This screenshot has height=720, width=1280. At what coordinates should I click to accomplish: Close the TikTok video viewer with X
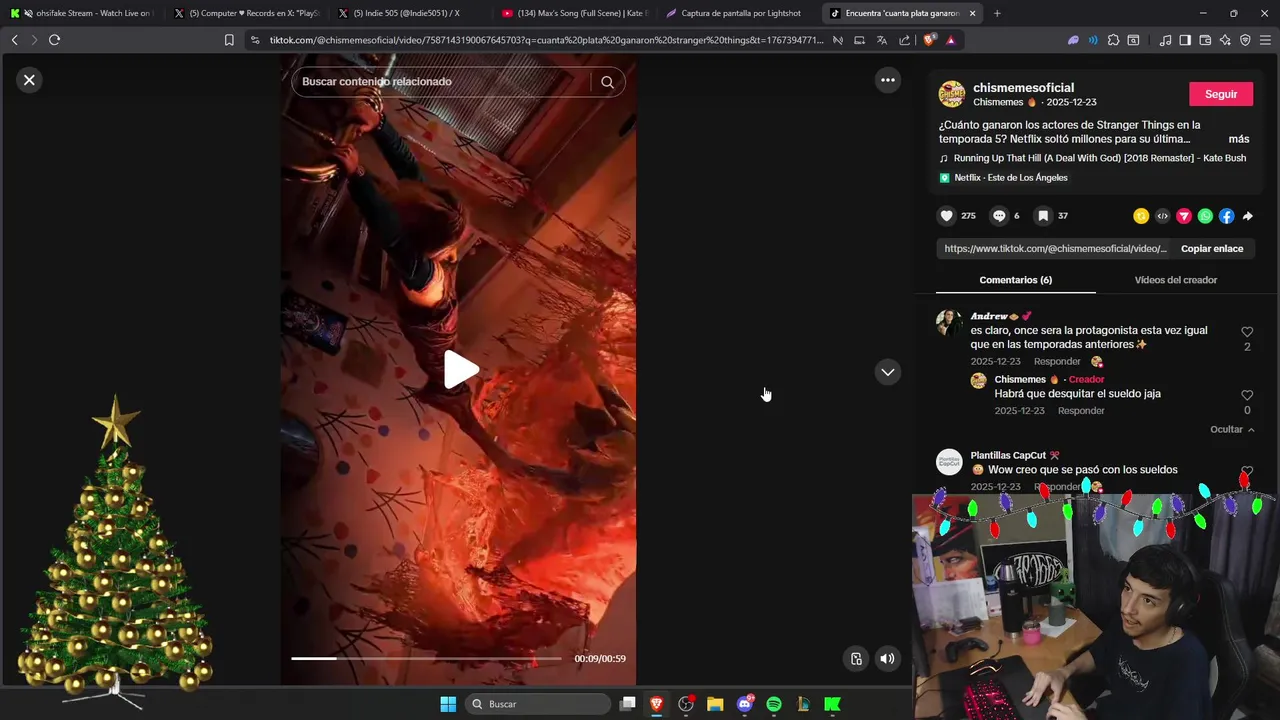tap(29, 80)
